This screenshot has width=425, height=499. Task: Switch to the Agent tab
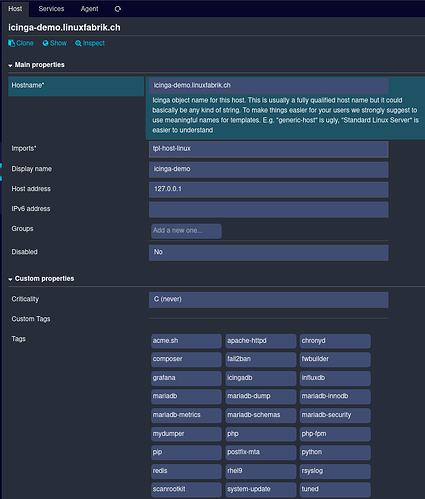[x=89, y=9]
